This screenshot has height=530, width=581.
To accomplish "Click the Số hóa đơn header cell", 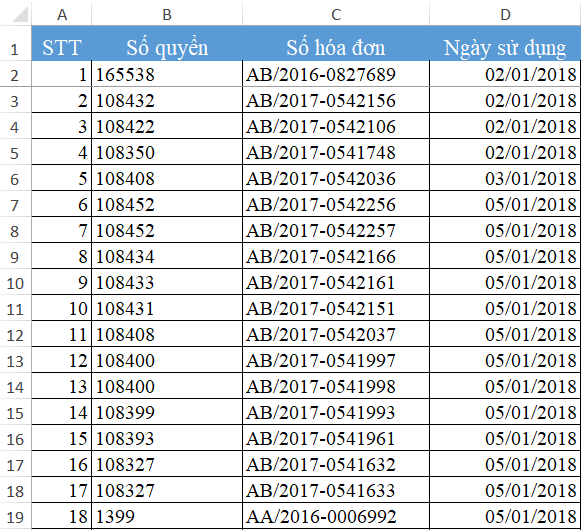I will (336, 43).
